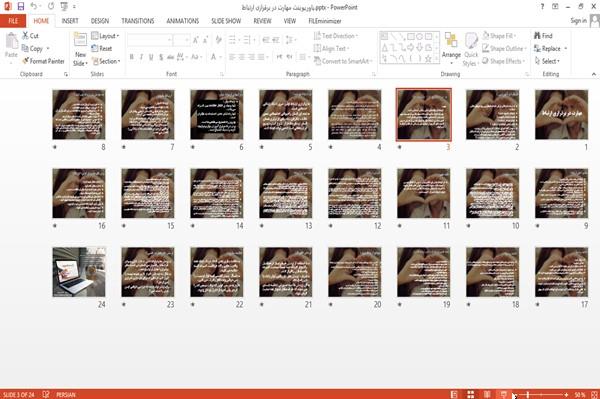This screenshot has height=399, width=600.
Task: Toggle Justify alignment for paragraph
Action: (261, 57)
